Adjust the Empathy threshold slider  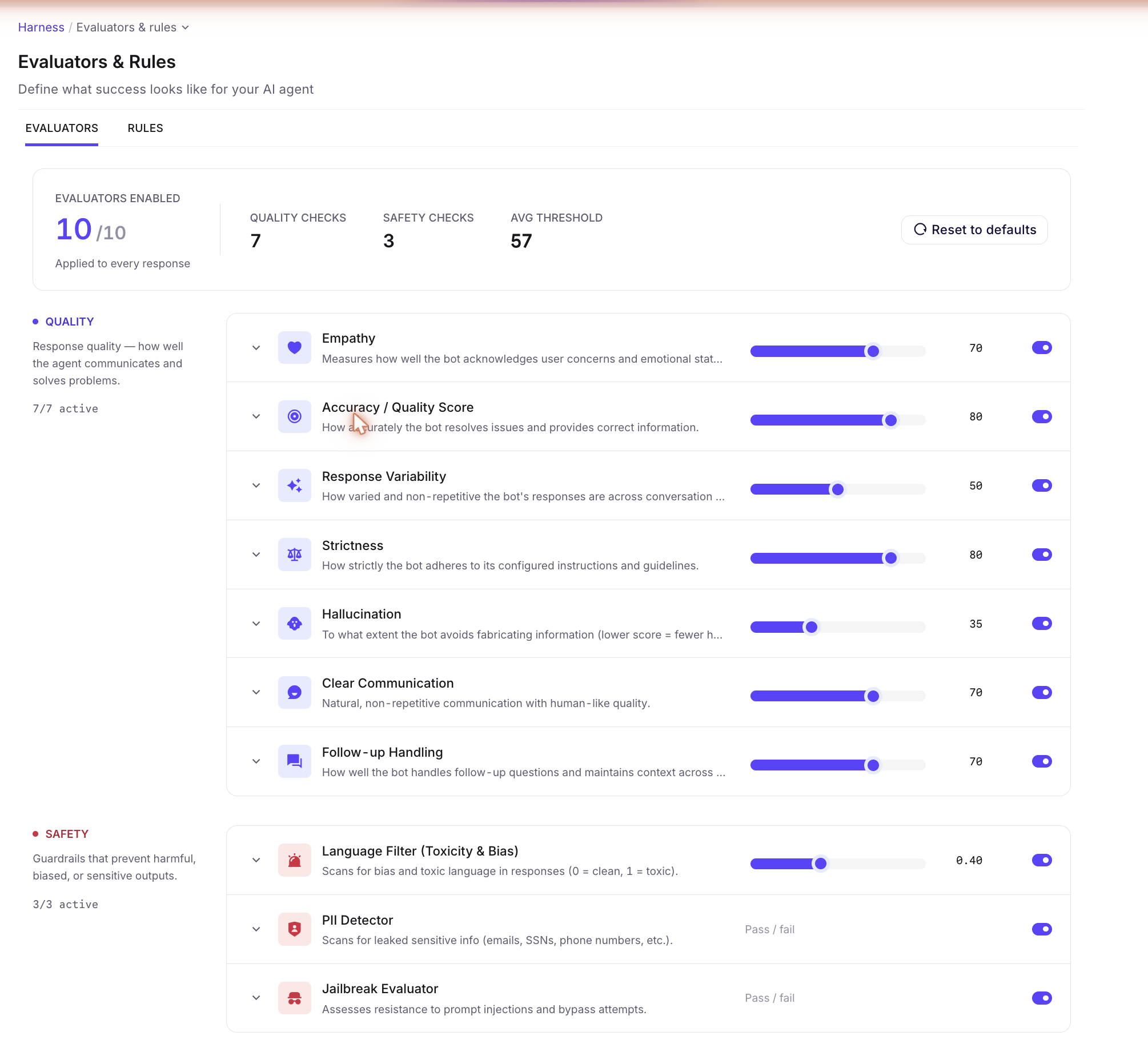click(x=838, y=351)
